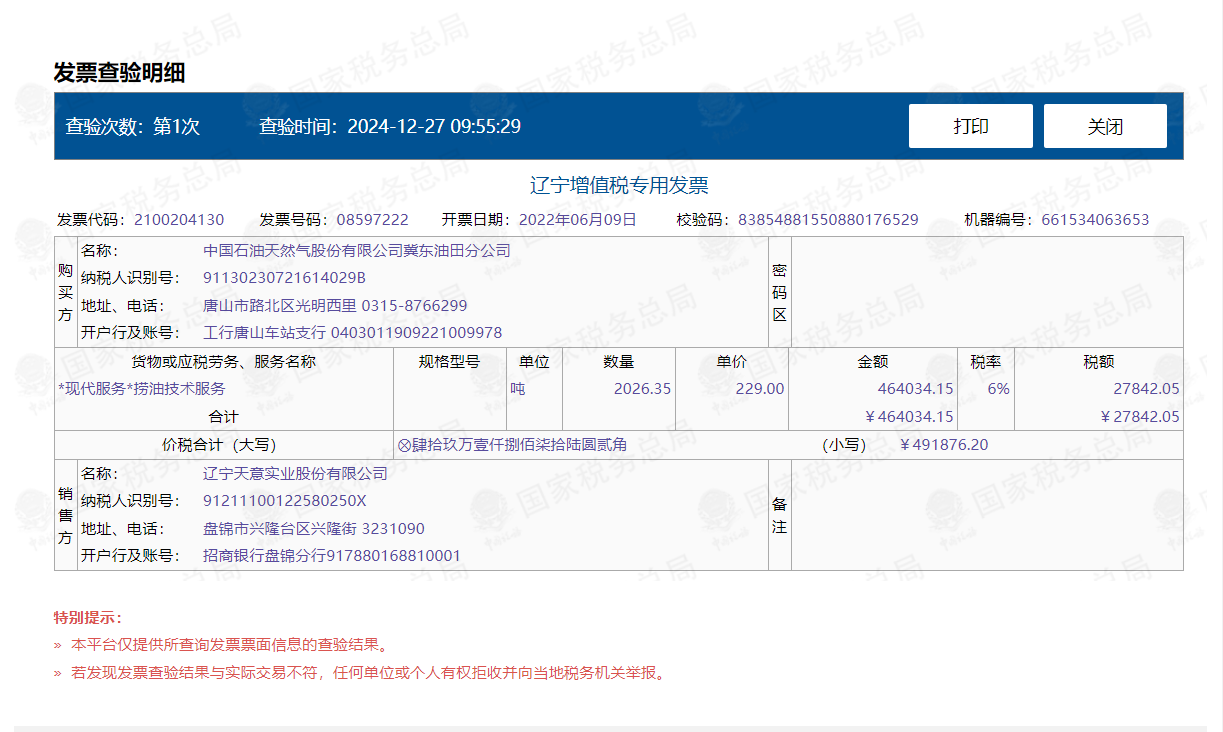The image size is (1223, 732).
Task: Click the quantity value 2026.35
Action: [x=642, y=389]
